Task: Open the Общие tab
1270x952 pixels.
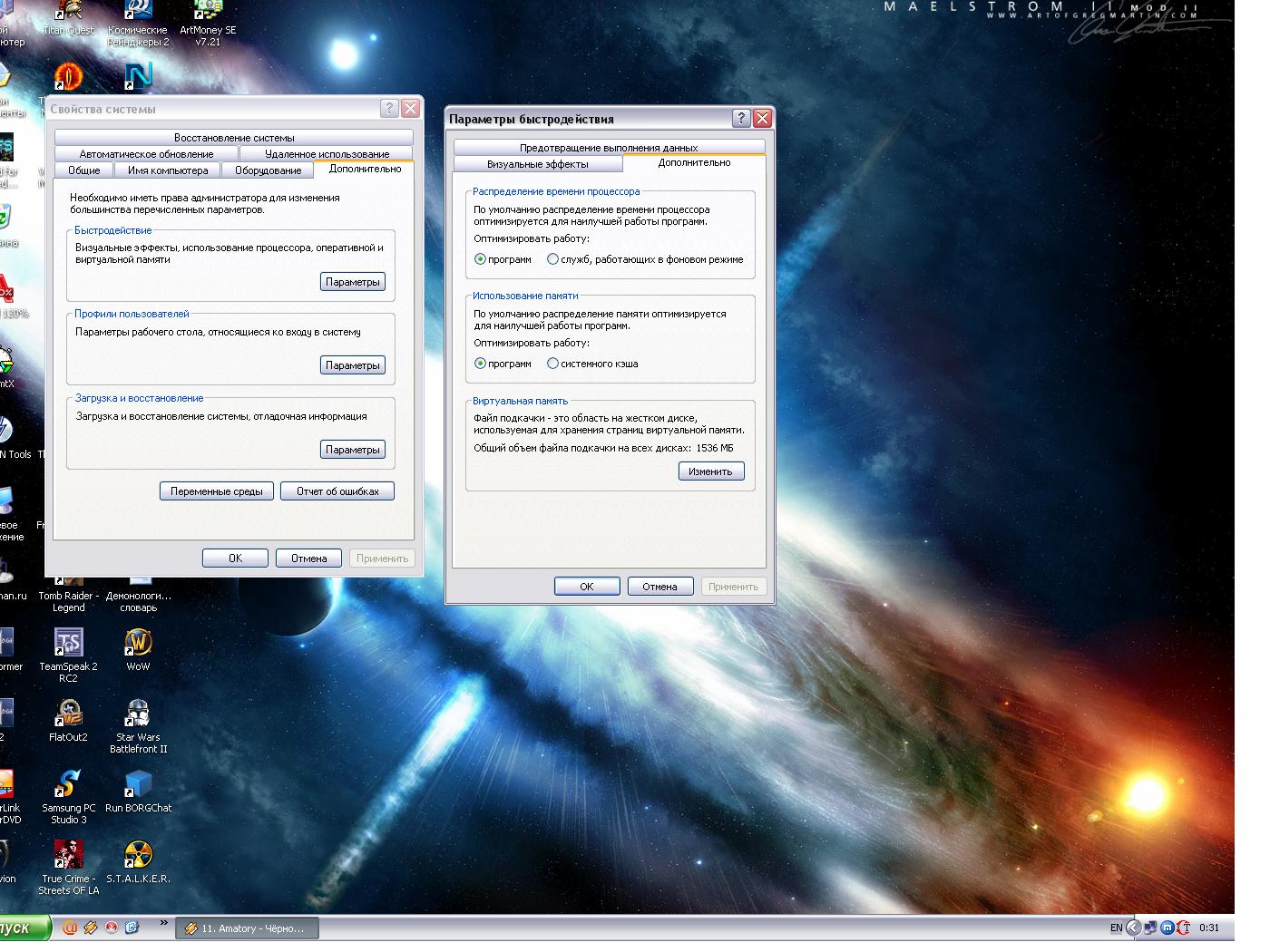Action: tap(83, 170)
